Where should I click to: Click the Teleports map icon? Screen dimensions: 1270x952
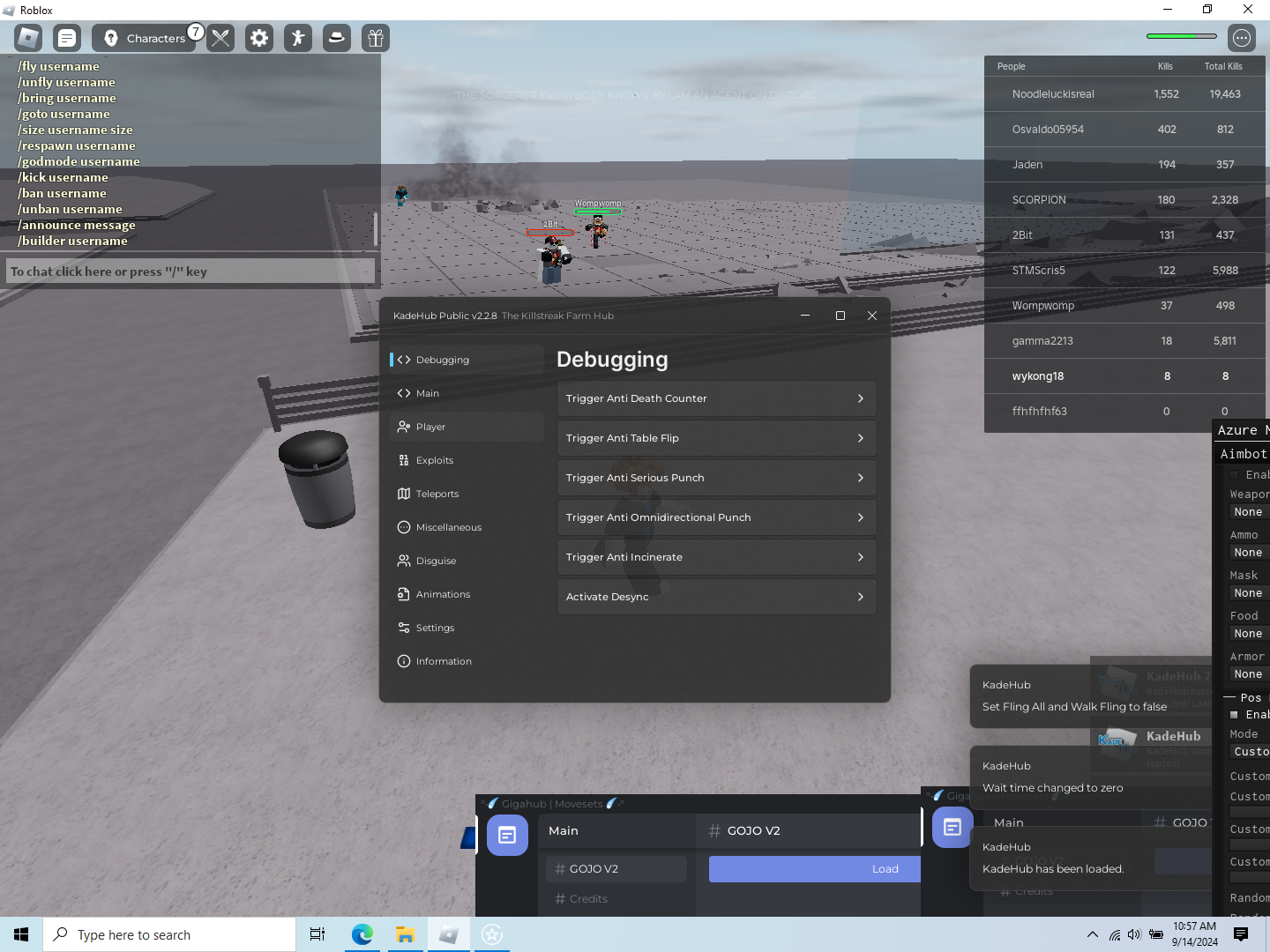[x=404, y=494]
